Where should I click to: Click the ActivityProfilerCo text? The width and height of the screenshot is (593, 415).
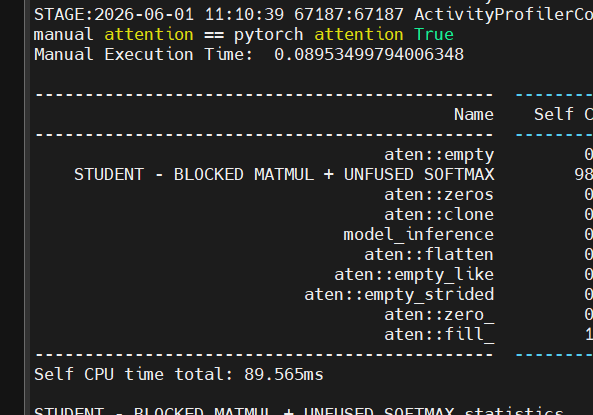point(503,15)
